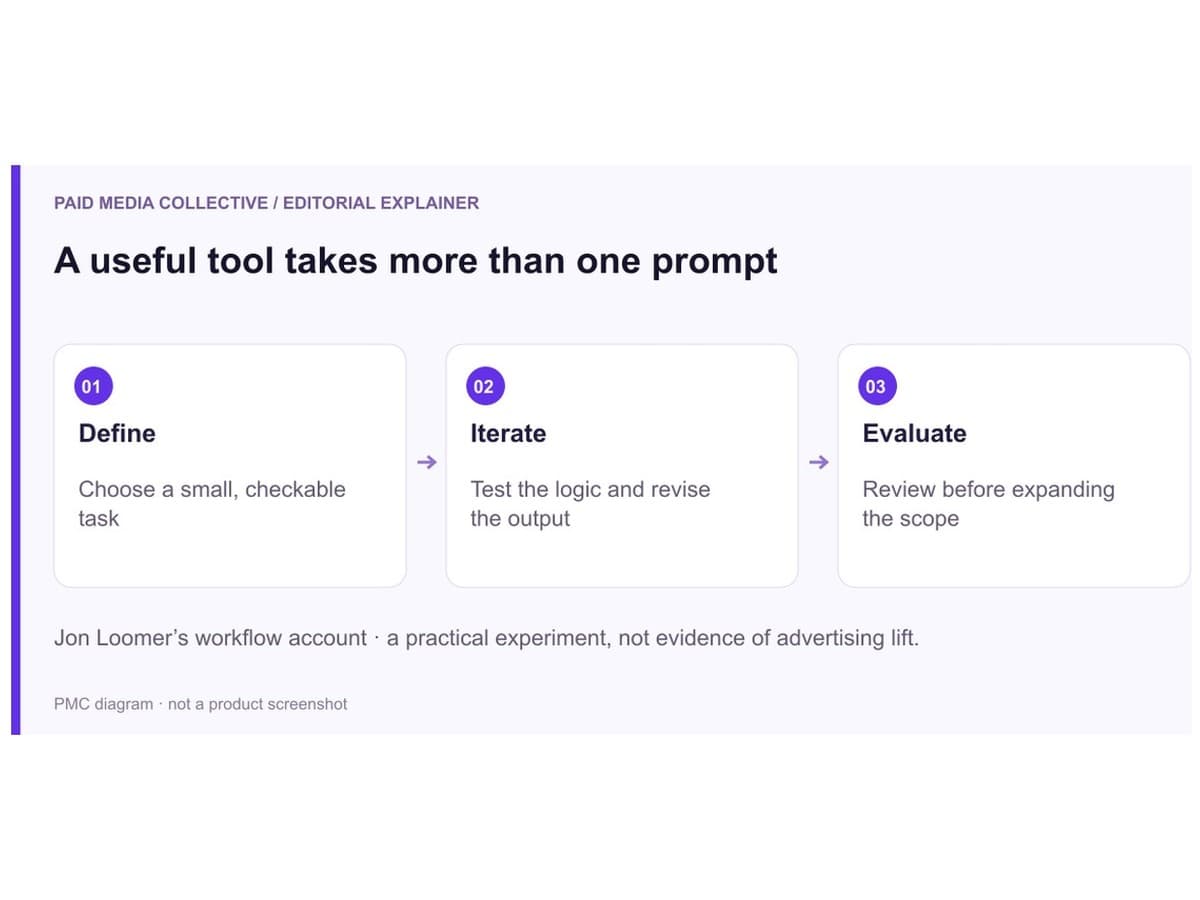Select the Define heading
Viewport: 1200px width, 900px height.
click(117, 433)
